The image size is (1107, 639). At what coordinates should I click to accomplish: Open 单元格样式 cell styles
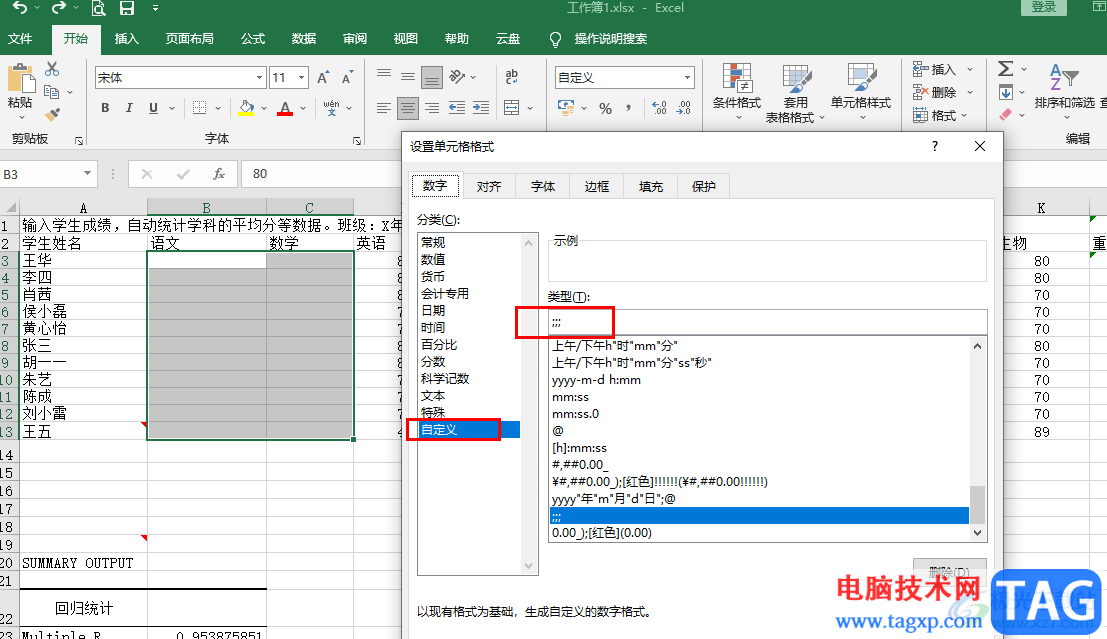(x=861, y=91)
